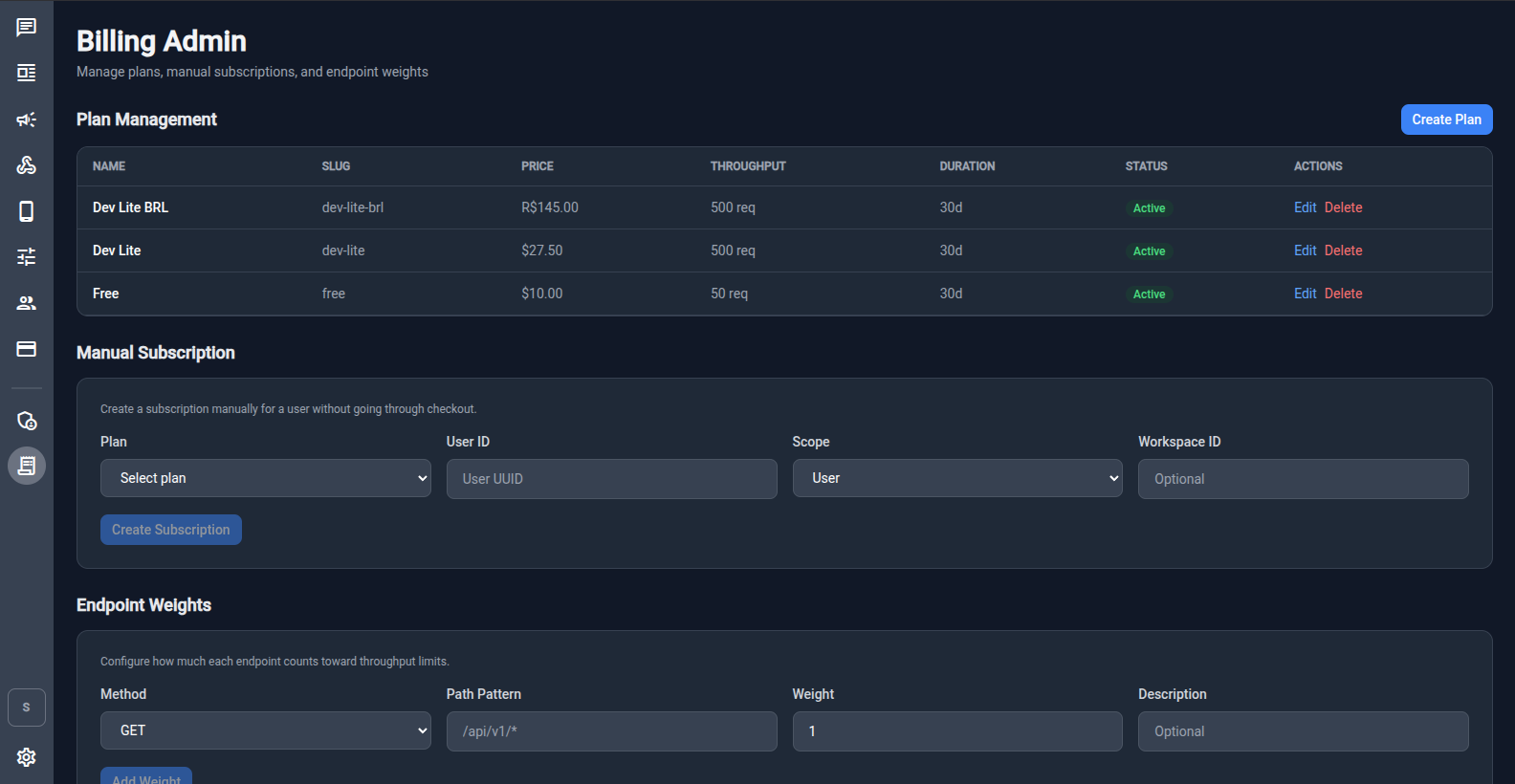Image resolution: width=1515 pixels, height=784 pixels.
Task: Click the THROUGHPUT column header
Action: tap(748, 166)
